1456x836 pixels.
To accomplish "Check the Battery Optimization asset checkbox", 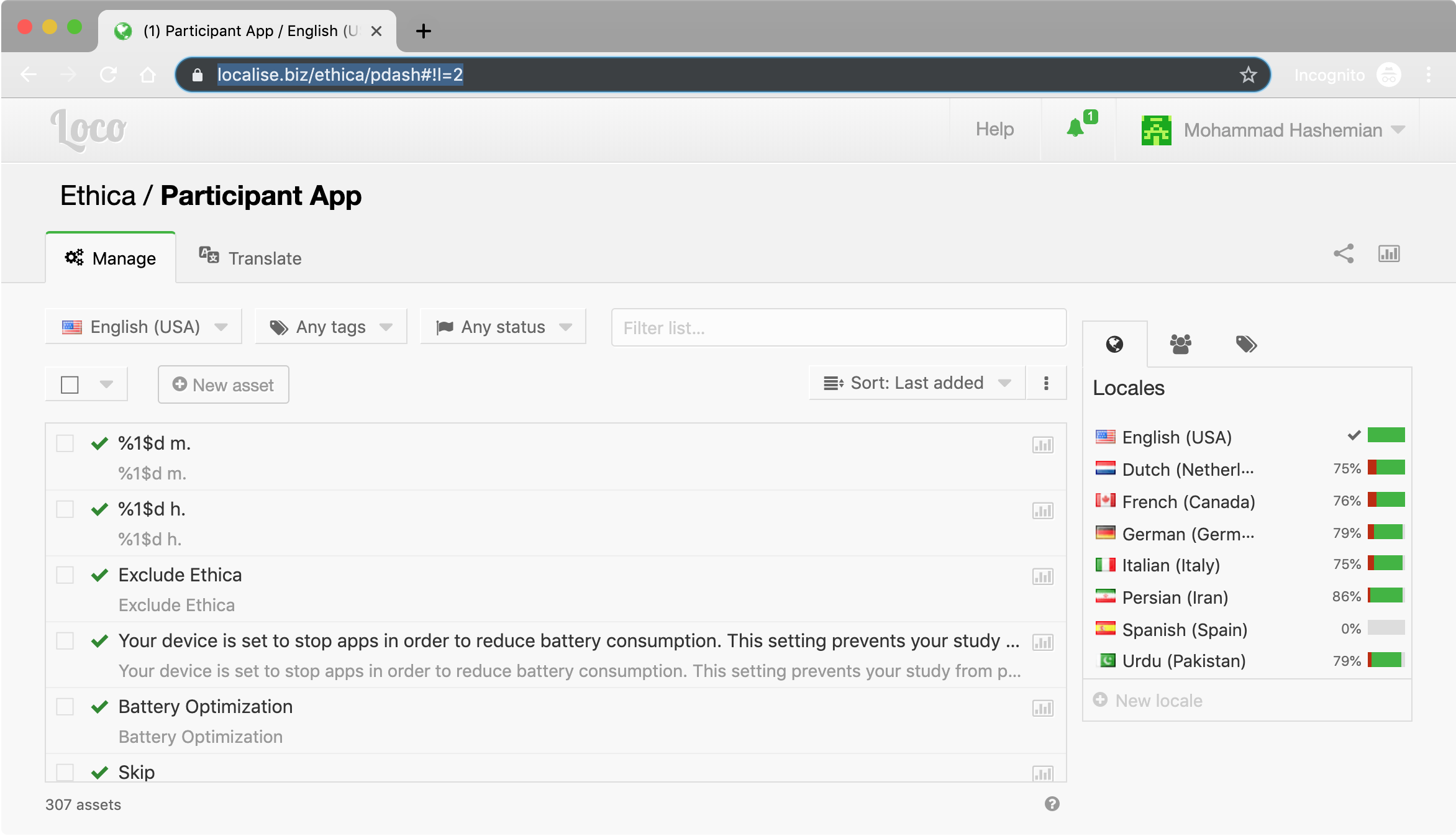I will pos(65,707).
